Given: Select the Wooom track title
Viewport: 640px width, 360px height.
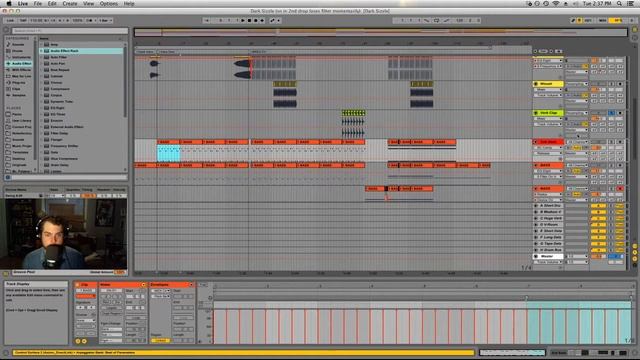Looking at the screenshot, I should [x=548, y=84].
